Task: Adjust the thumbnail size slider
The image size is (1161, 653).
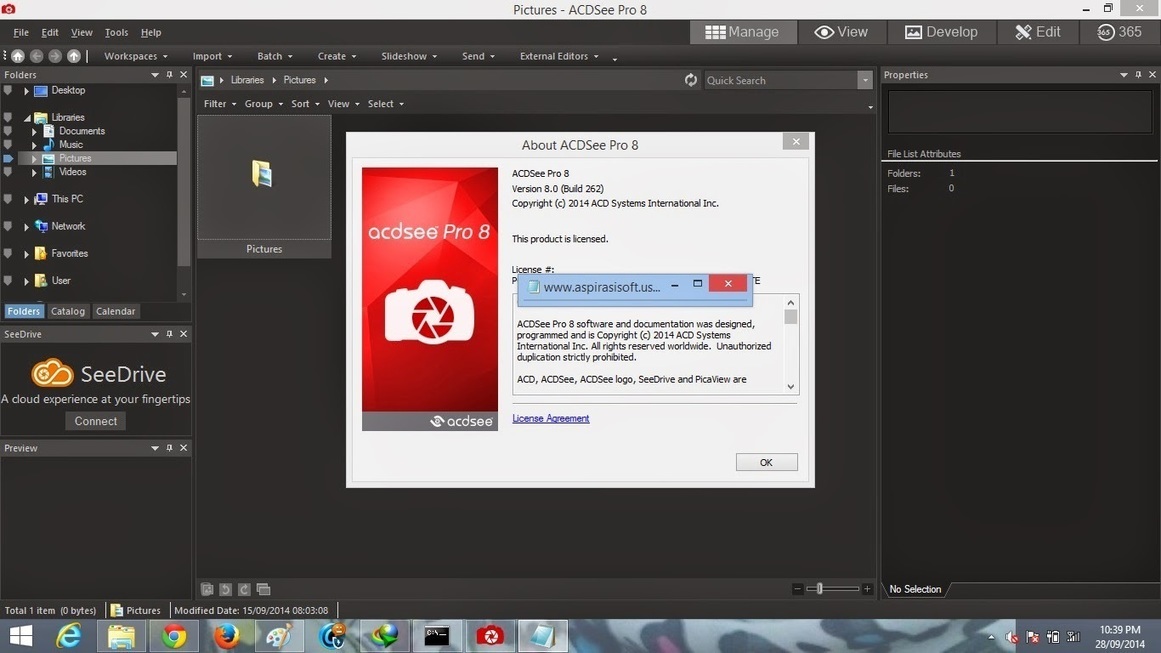Action: (x=820, y=589)
